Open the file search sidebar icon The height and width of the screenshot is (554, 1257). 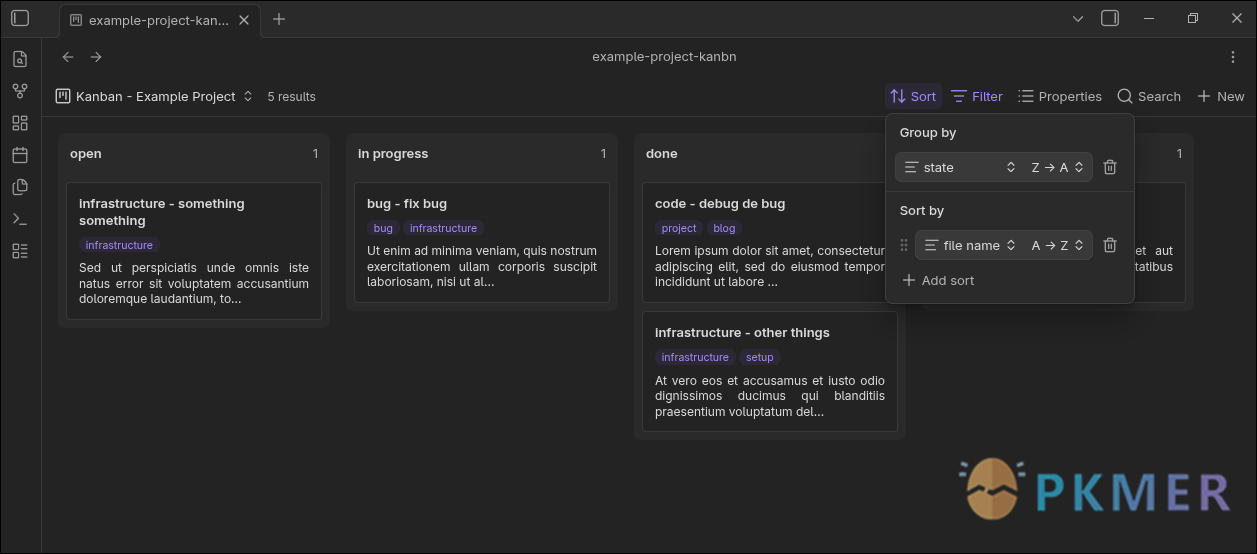click(20, 59)
